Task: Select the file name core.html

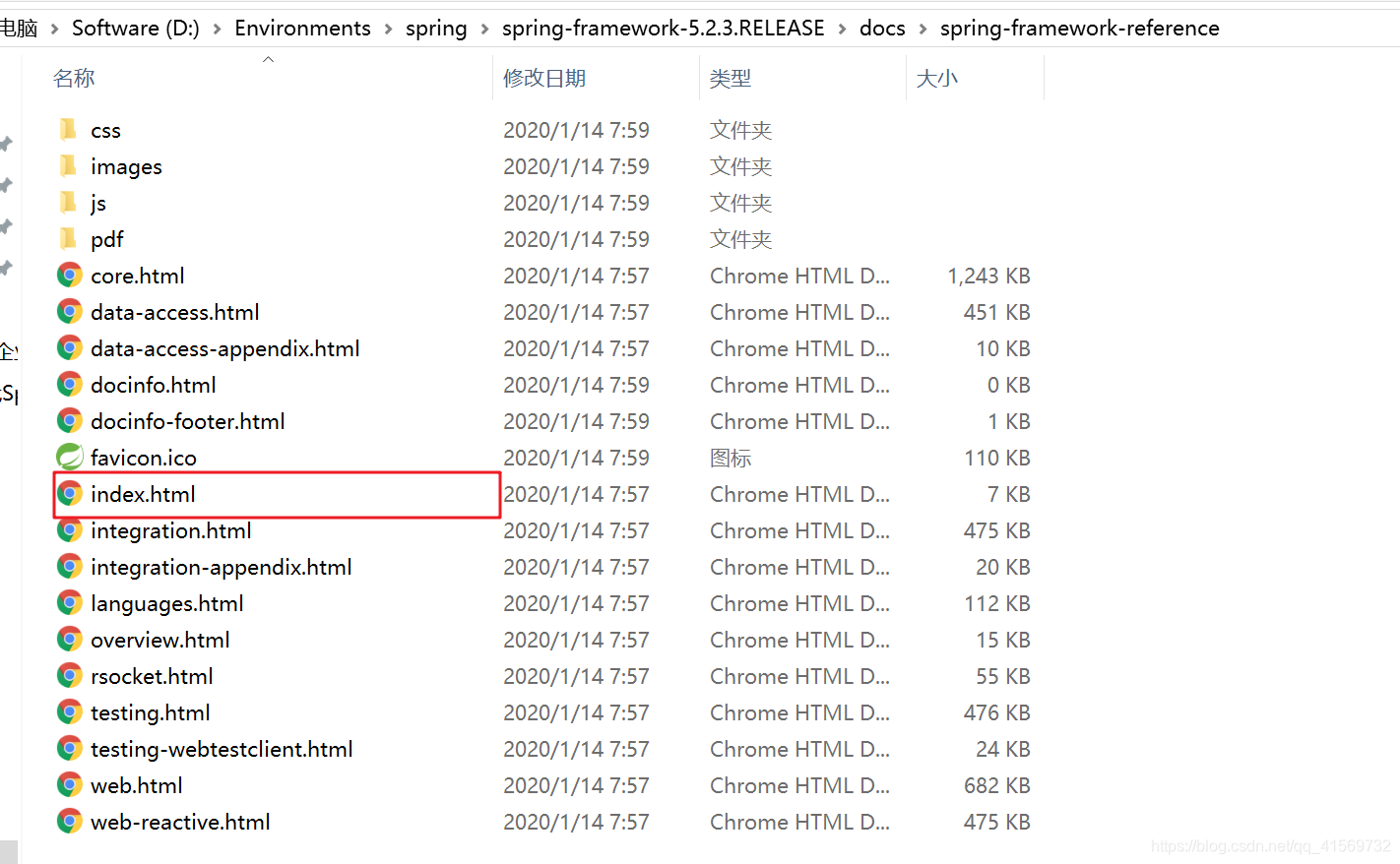Action: tap(138, 276)
